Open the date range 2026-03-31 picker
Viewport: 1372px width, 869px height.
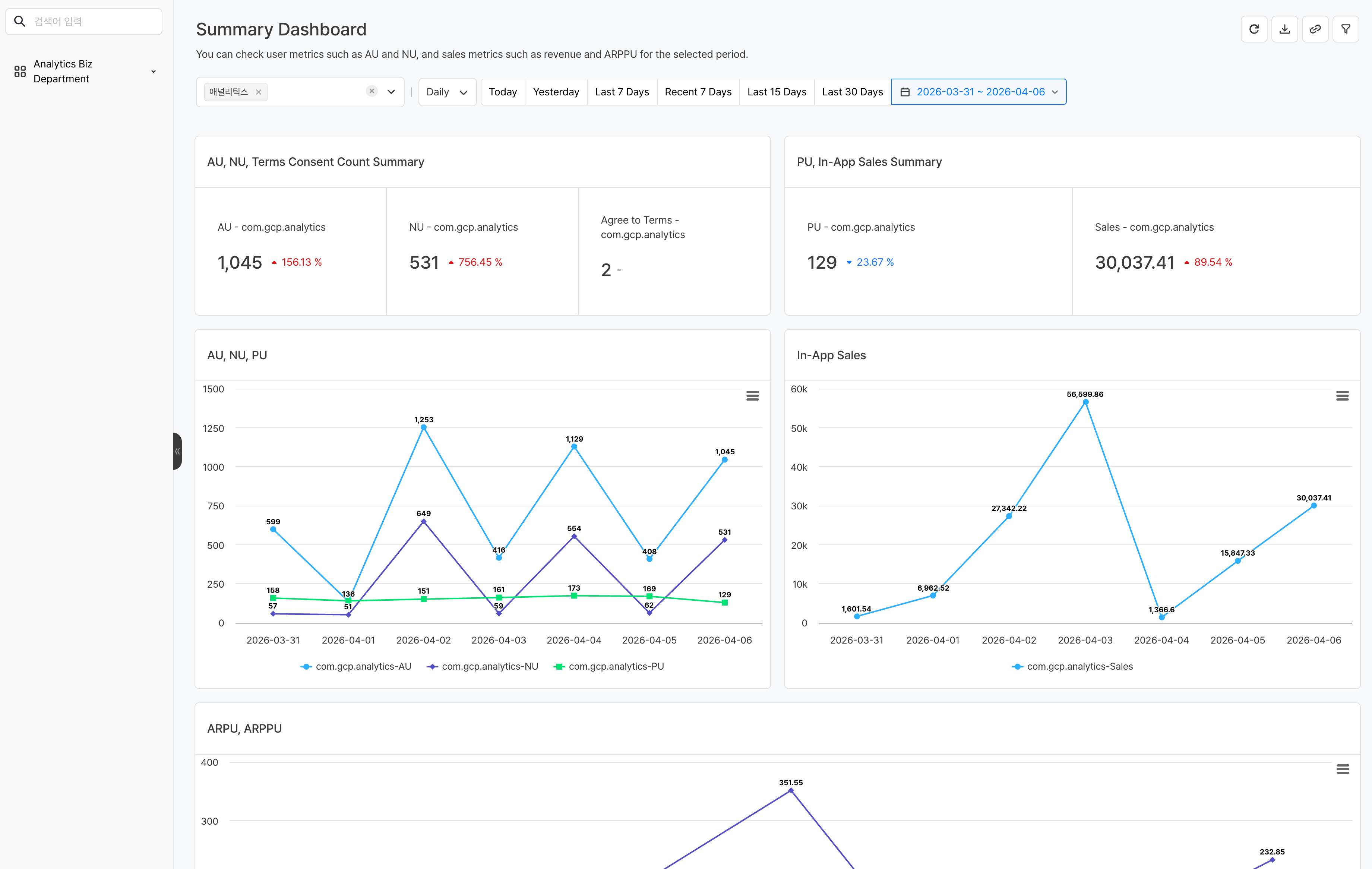[x=978, y=92]
